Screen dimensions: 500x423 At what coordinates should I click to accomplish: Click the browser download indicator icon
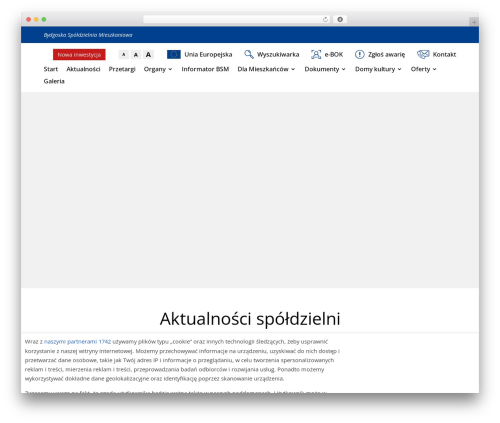[x=340, y=19]
